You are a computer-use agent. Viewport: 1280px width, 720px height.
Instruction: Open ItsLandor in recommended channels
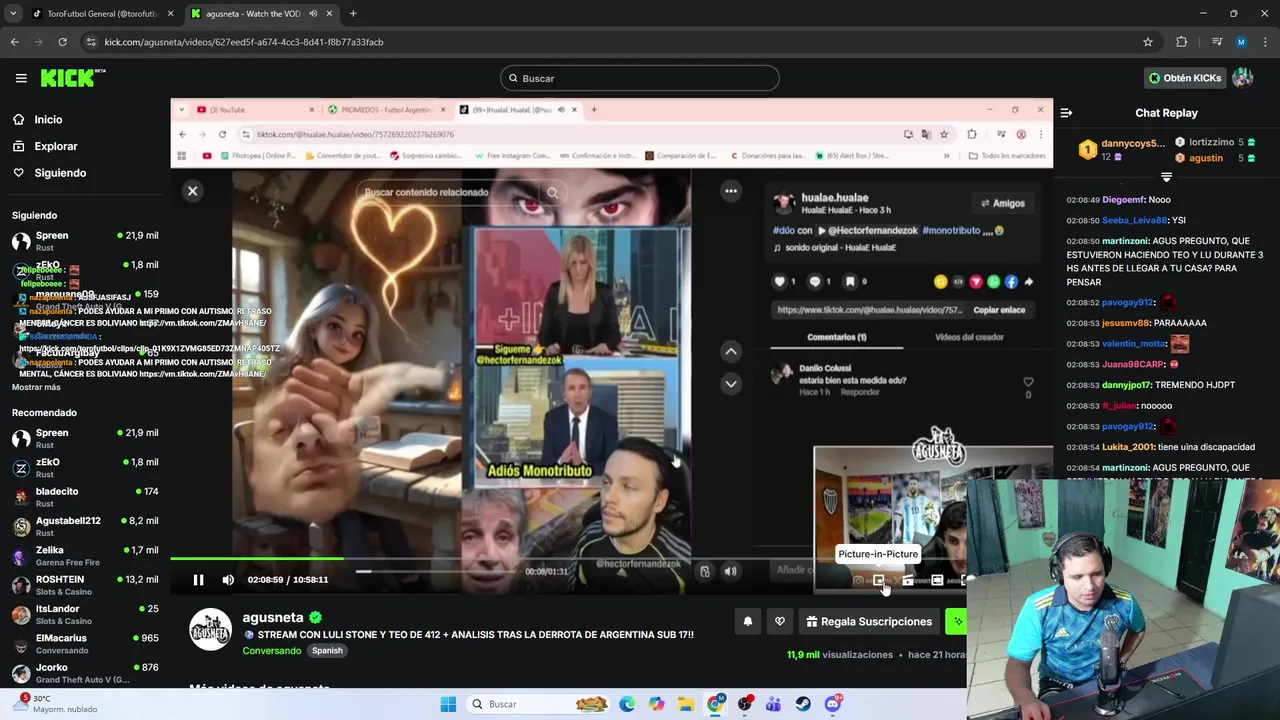[85, 614]
